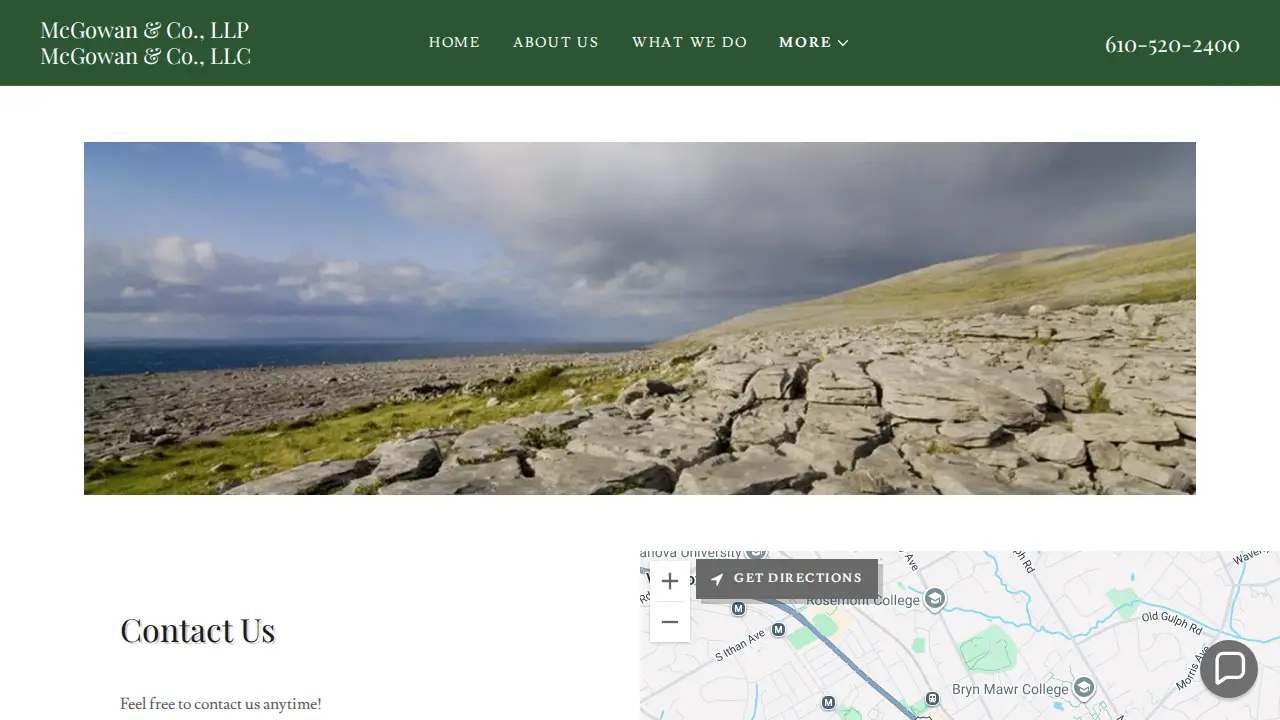Open the WHAT WE DO page
1280x720 pixels.
pyautogui.click(x=690, y=42)
